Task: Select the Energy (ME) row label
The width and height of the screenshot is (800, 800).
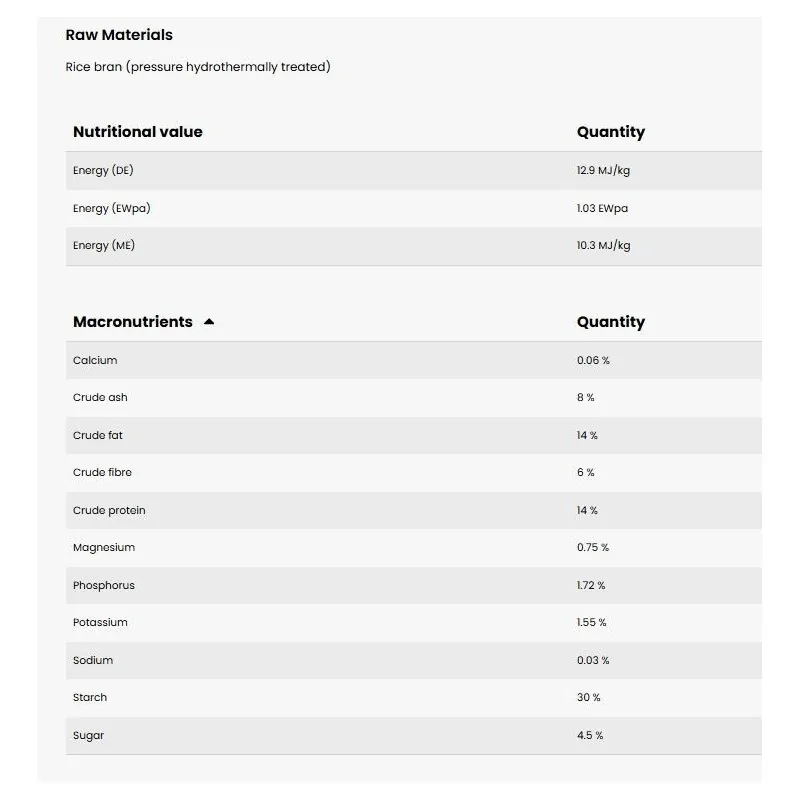Action: (x=104, y=245)
